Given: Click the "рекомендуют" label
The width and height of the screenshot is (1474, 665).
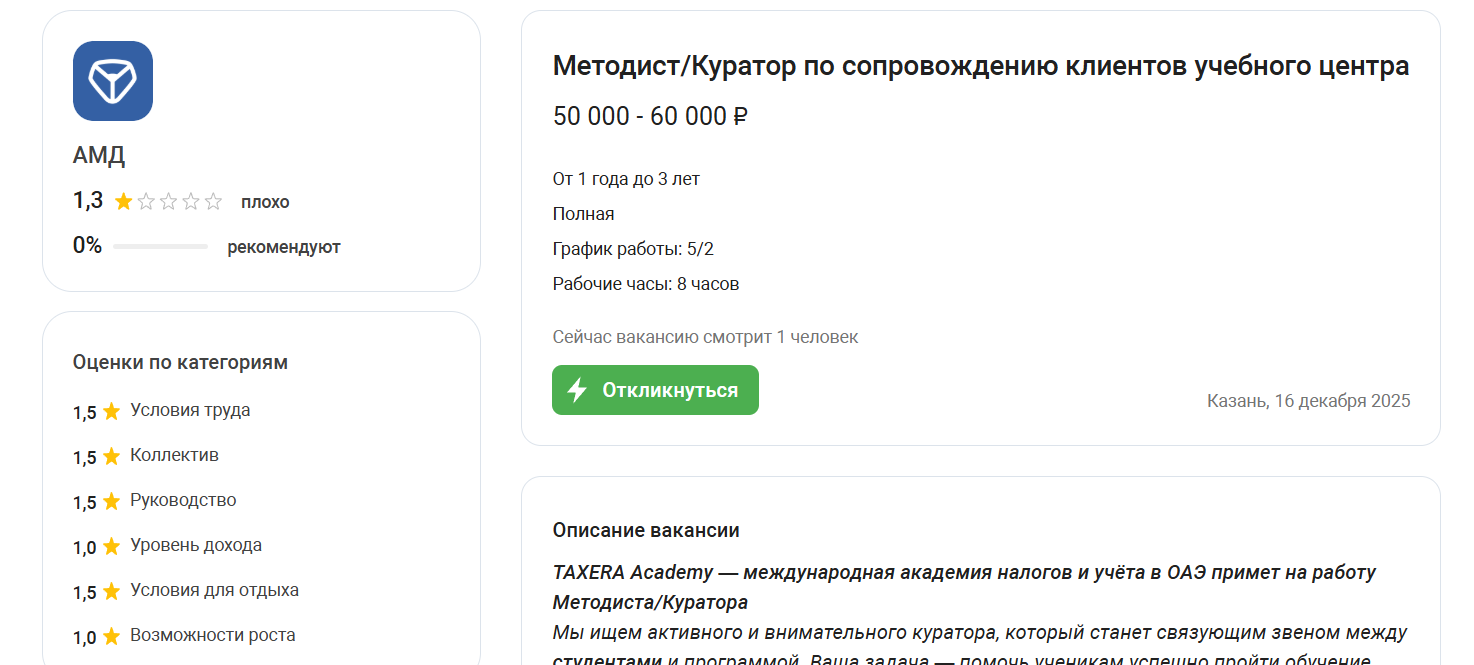Looking at the screenshot, I should click(x=282, y=246).
